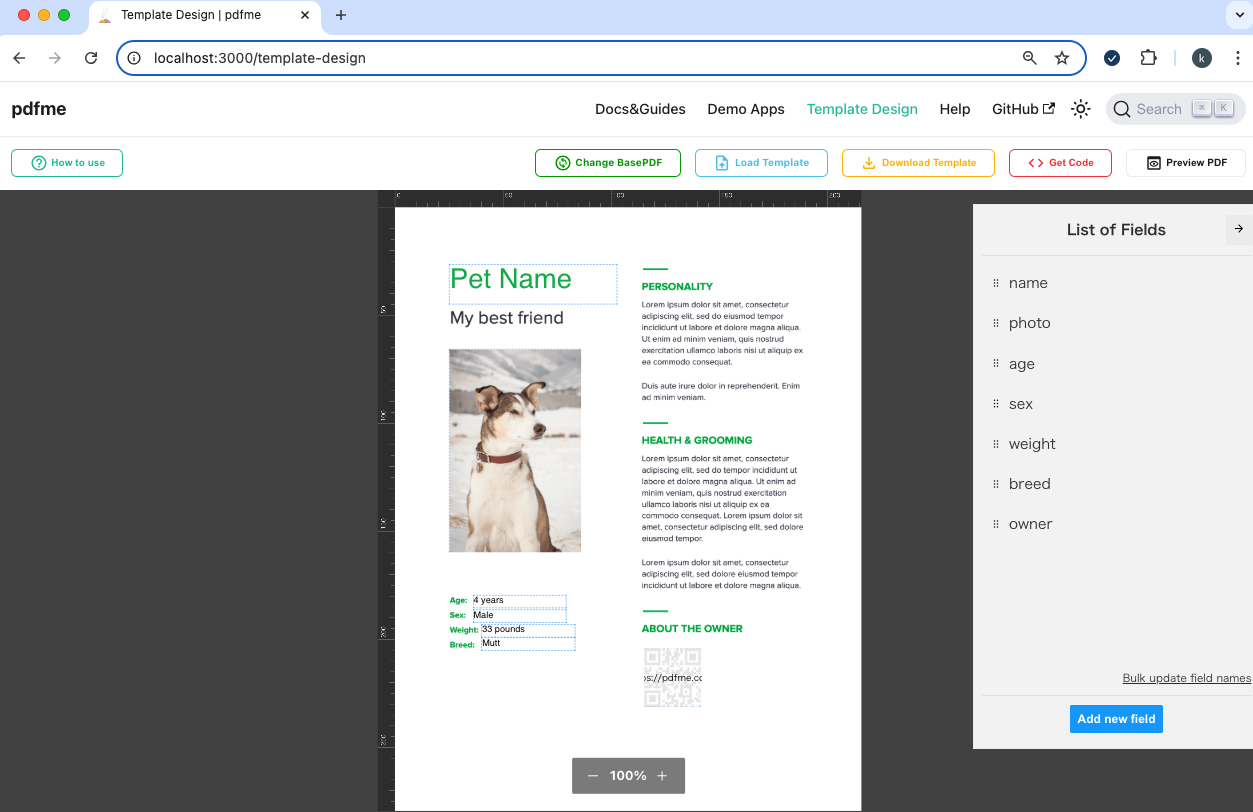Click the drag handle beside name field

coord(996,283)
